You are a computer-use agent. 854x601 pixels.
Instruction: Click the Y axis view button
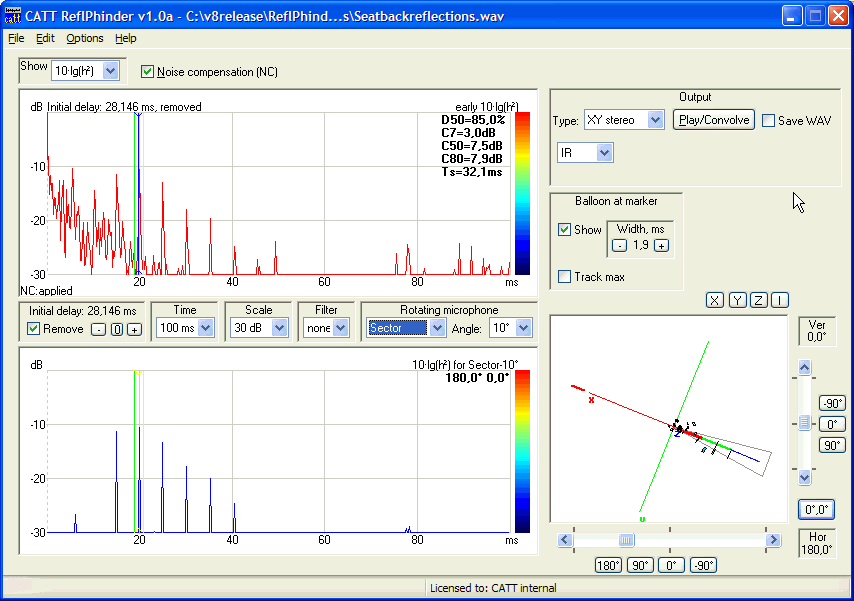tap(738, 300)
